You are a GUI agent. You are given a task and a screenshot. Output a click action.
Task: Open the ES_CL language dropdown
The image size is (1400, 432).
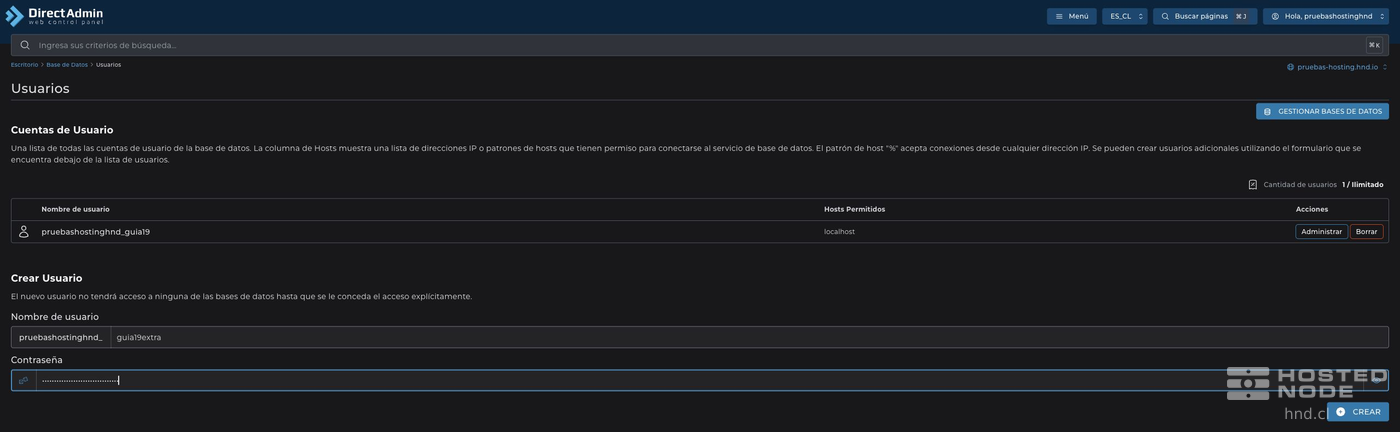click(x=1125, y=16)
